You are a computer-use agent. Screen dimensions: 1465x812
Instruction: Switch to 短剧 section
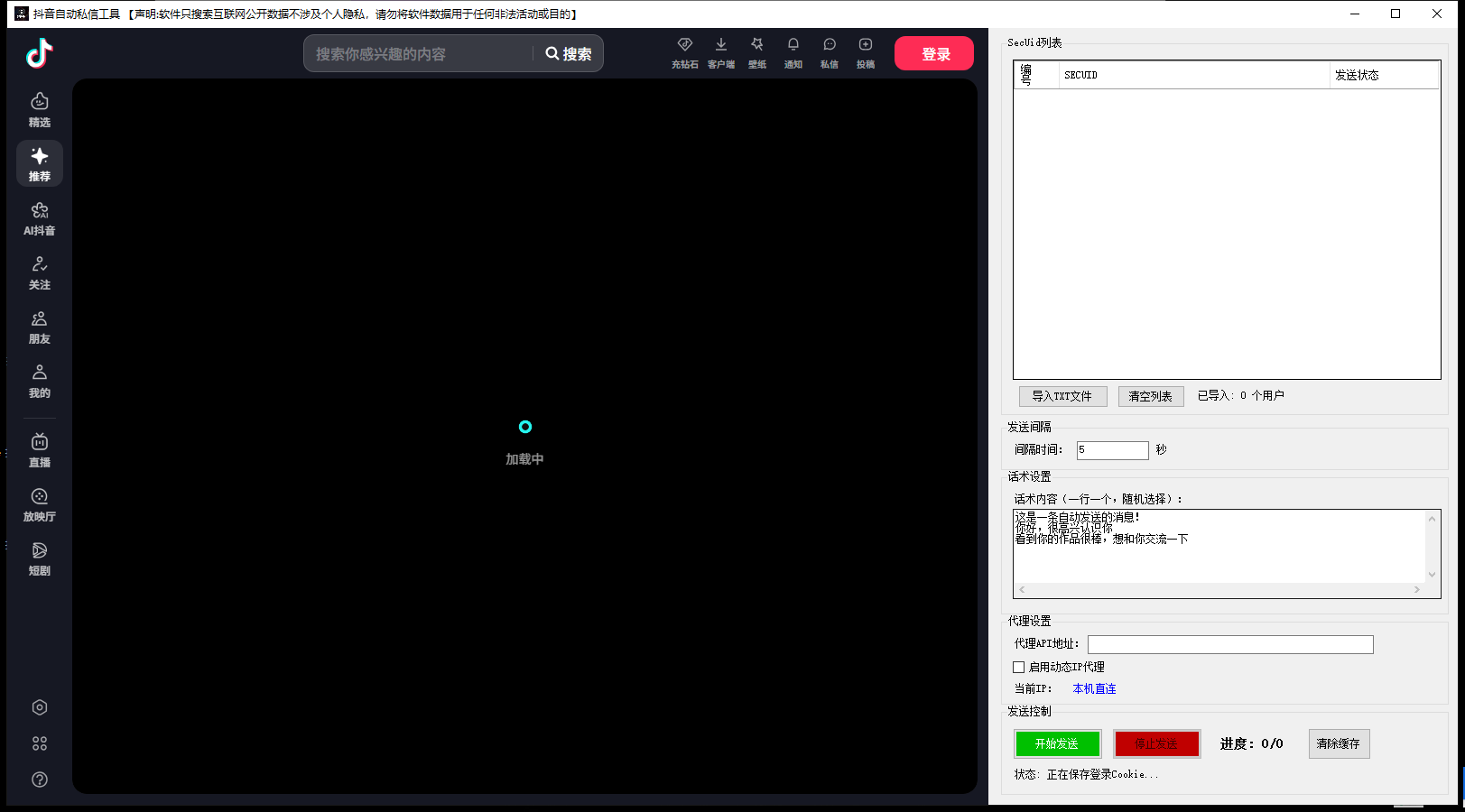[39, 558]
